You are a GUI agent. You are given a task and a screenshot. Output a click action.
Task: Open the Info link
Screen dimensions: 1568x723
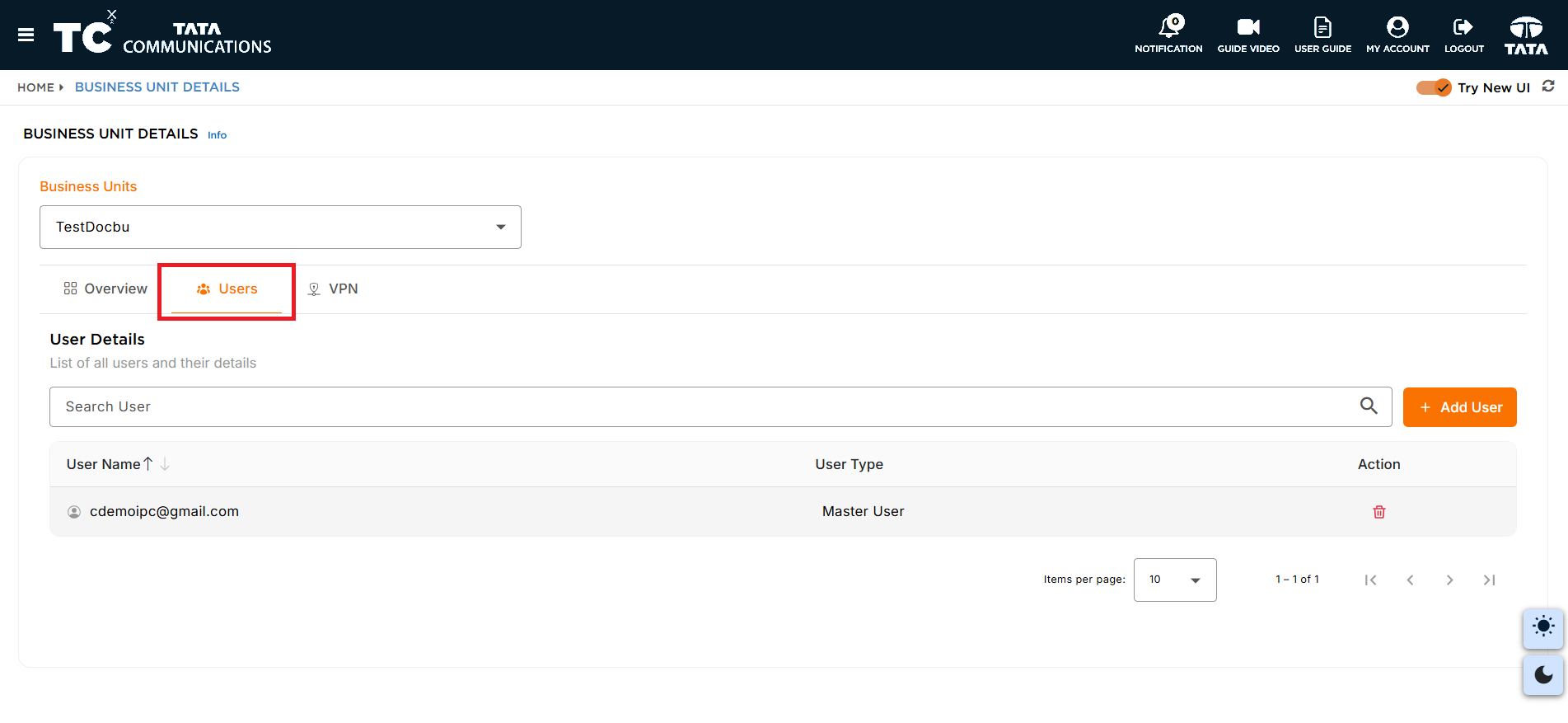point(218,135)
